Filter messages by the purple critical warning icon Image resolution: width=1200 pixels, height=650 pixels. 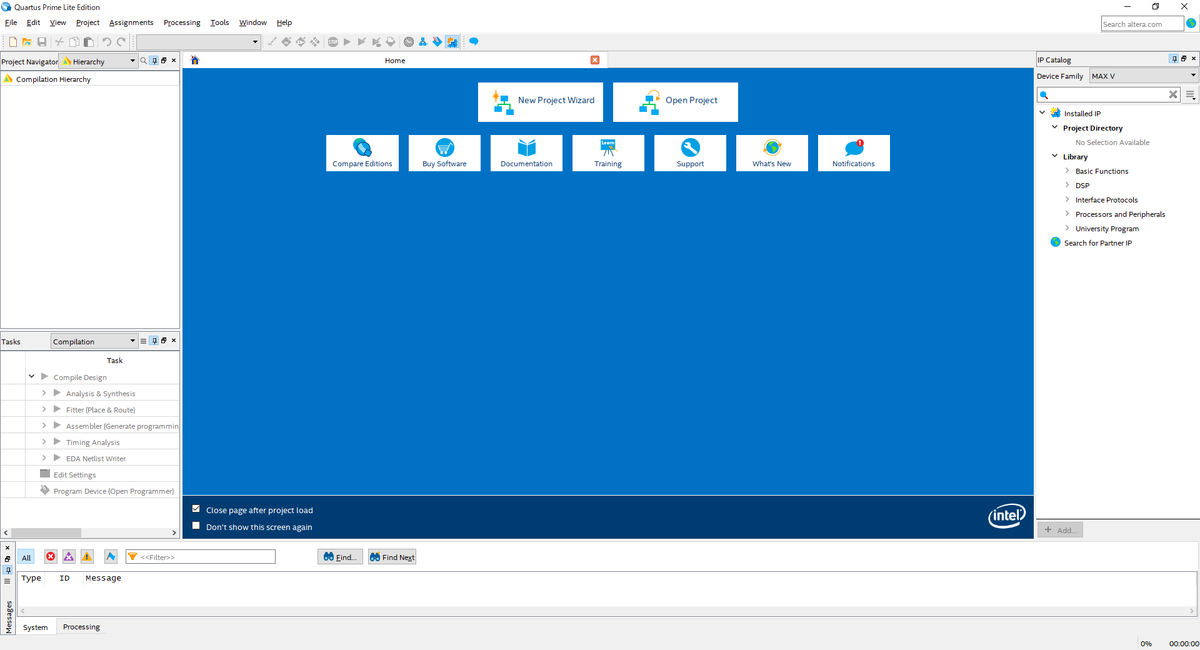(x=68, y=556)
